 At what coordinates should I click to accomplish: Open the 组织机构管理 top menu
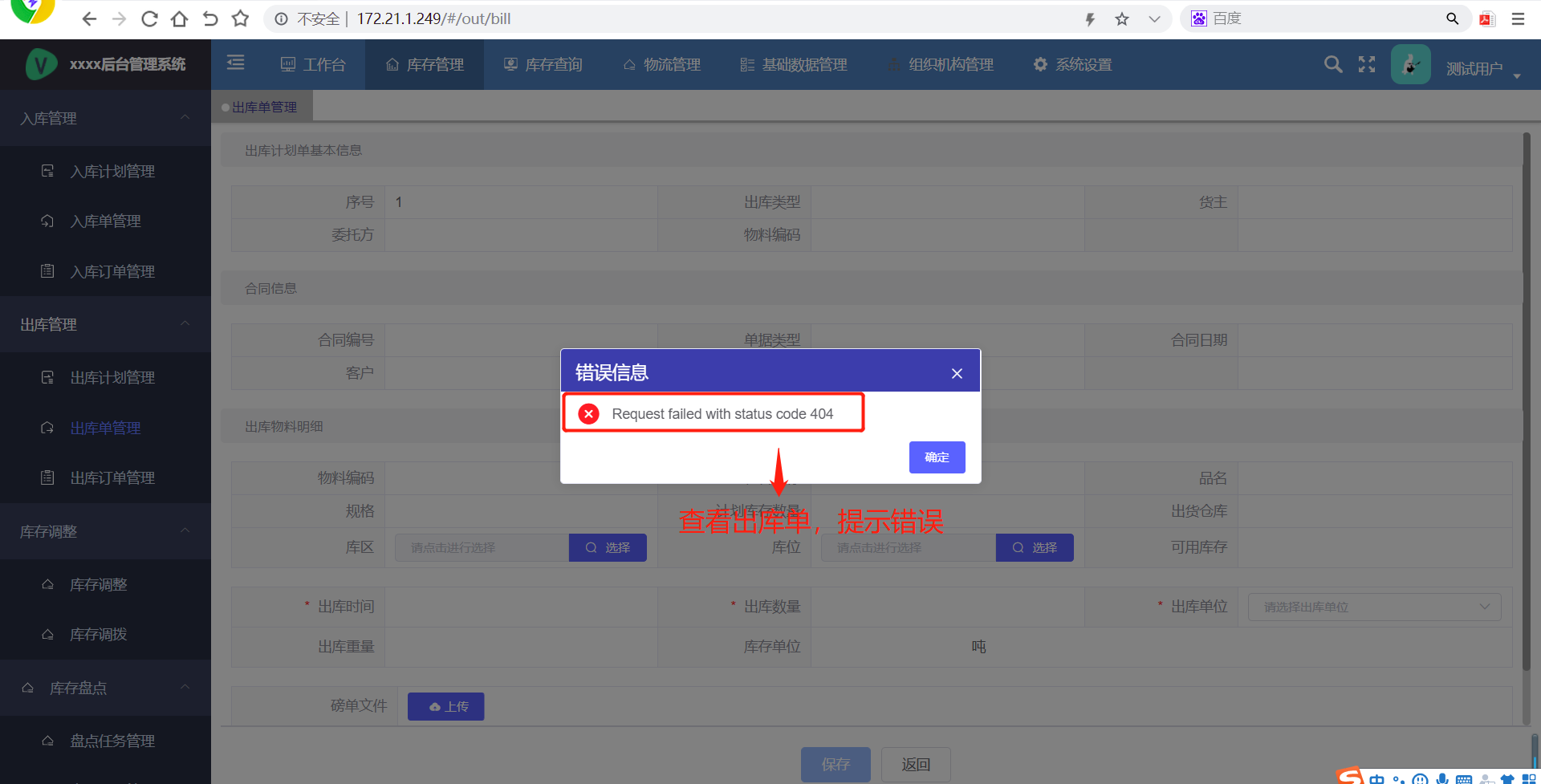941,64
